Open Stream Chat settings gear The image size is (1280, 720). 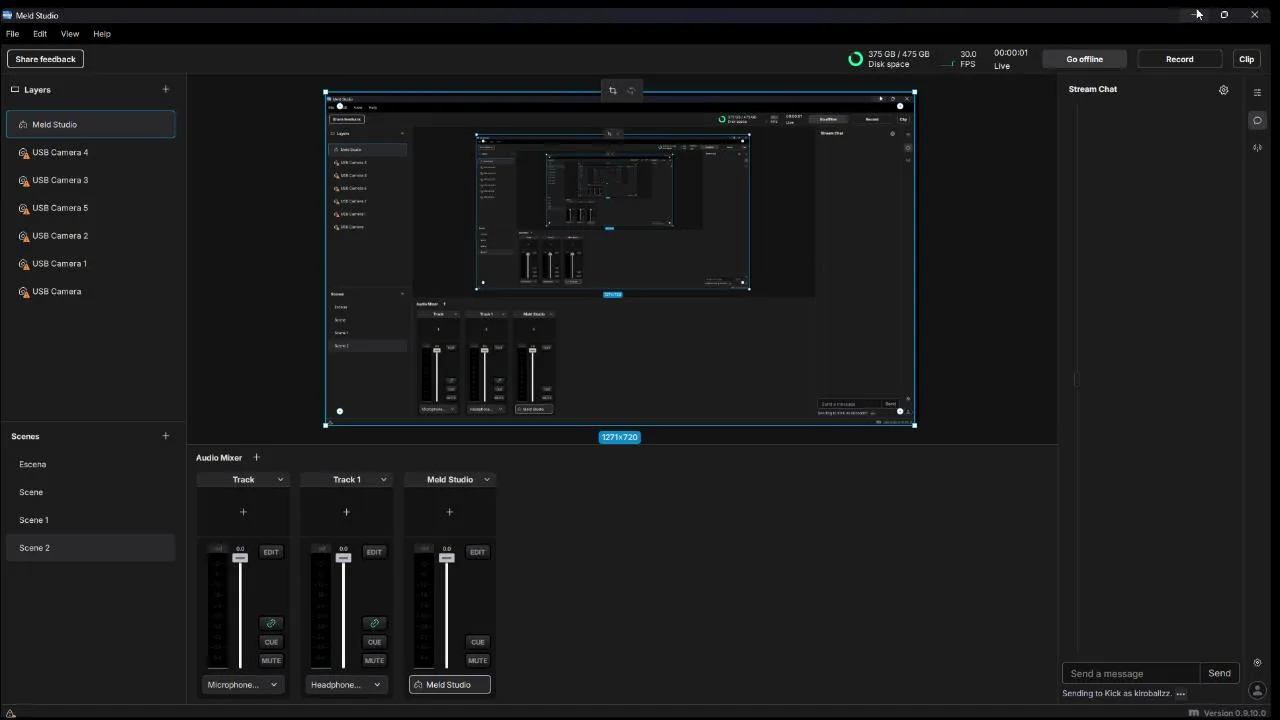tap(1223, 90)
